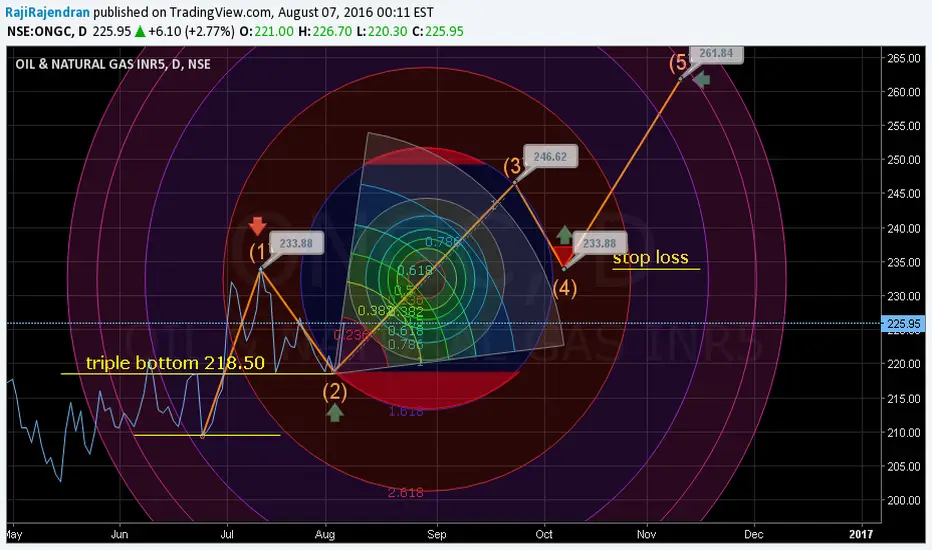The height and width of the screenshot is (550, 932).
Task: Click the 260.00 price axis label
Action: (x=903, y=92)
